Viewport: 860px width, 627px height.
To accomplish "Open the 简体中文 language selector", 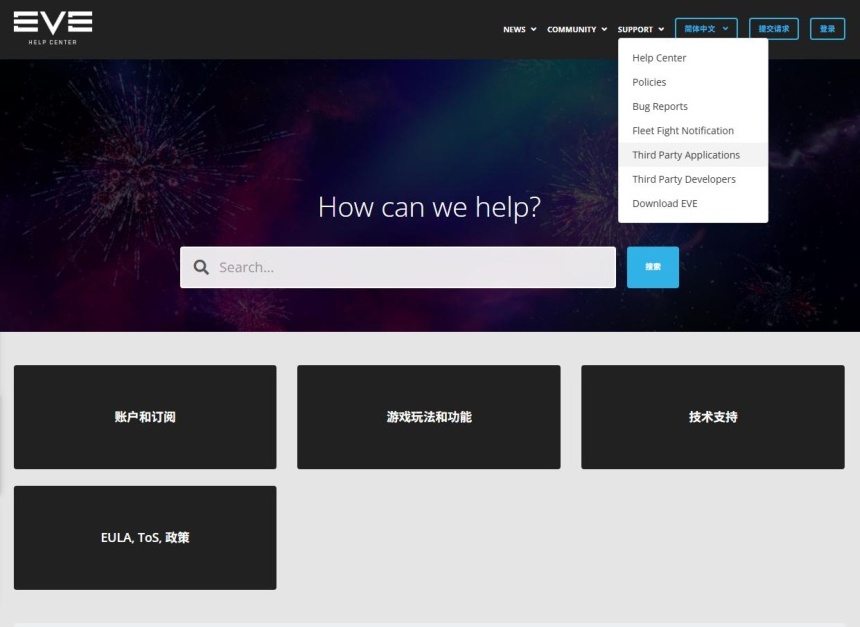I will click(706, 29).
